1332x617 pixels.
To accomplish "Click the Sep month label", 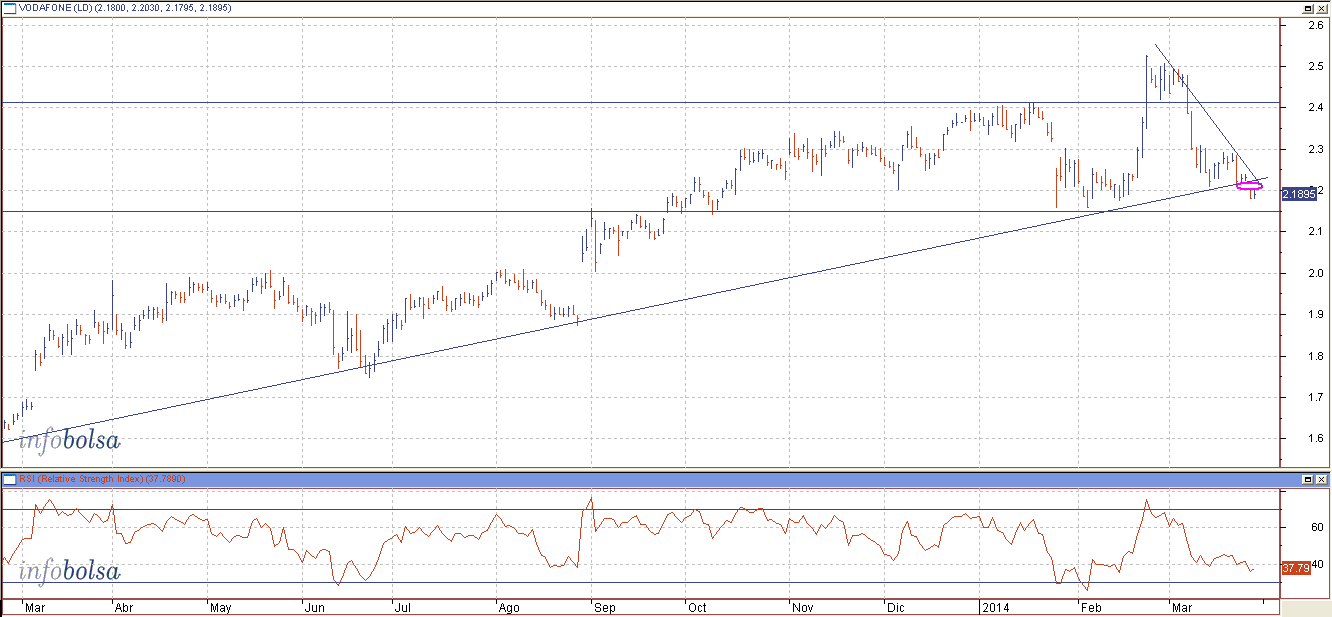I will (x=606, y=607).
